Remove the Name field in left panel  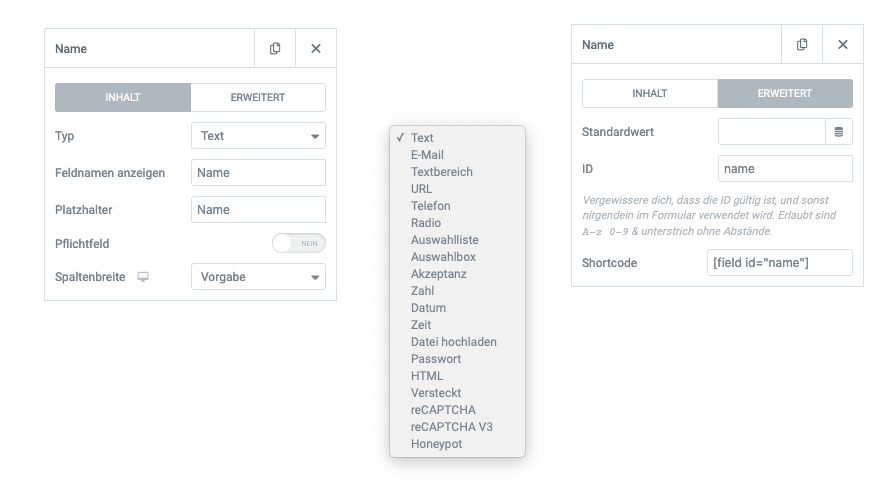pos(316,49)
